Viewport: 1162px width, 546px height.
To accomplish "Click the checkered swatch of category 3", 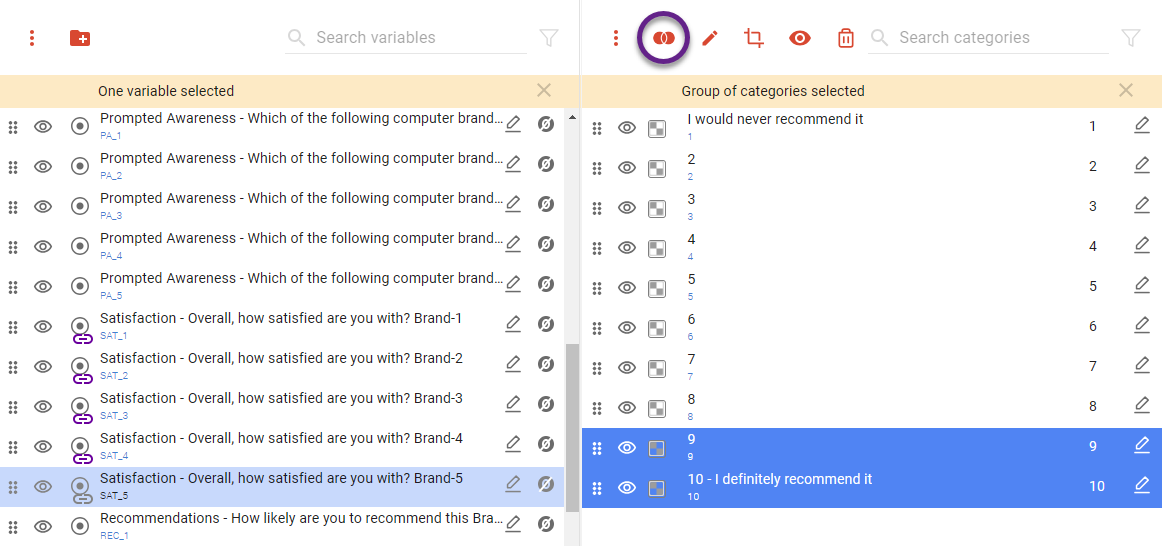I will point(657,208).
